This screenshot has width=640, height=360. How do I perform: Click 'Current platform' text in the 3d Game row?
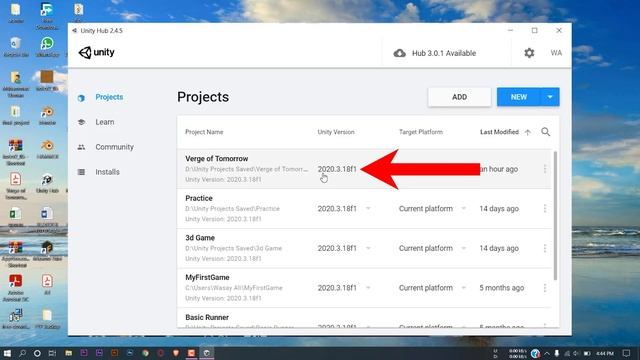tap(426, 248)
